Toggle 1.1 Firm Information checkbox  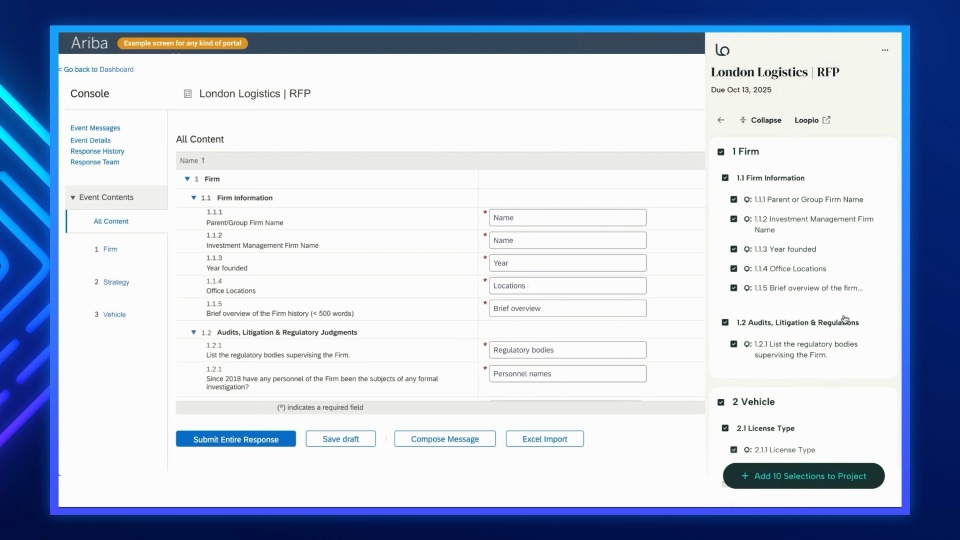coord(725,178)
